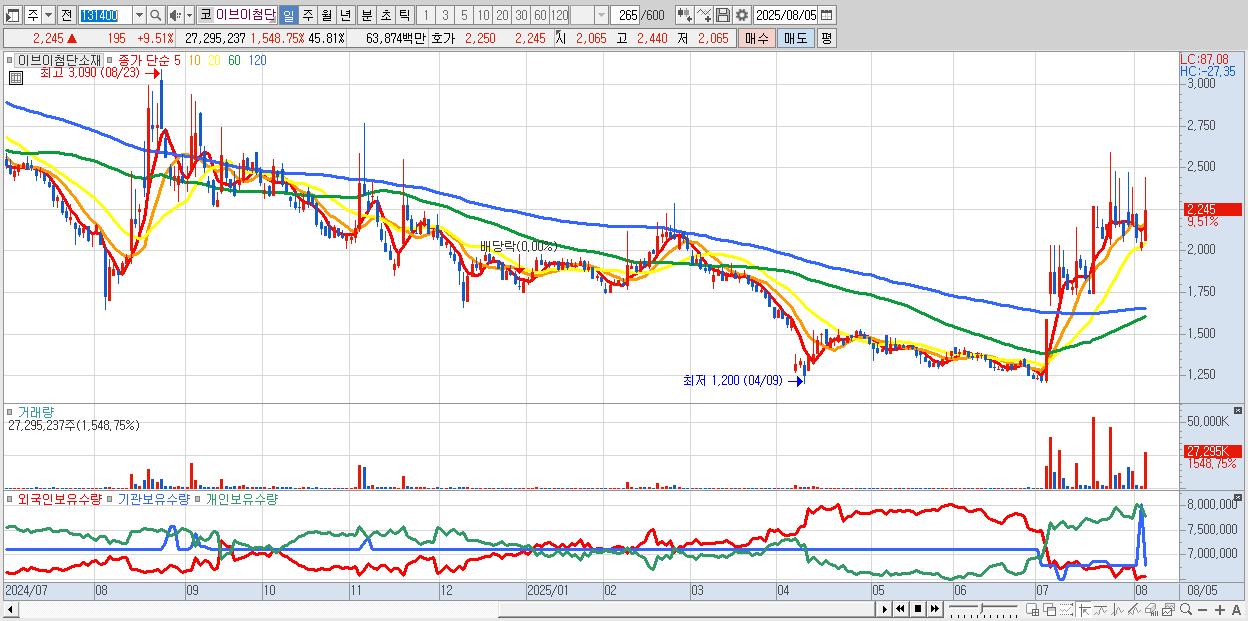The height and width of the screenshot is (621, 1248).
Task: Click the trend line drawing icon
Action: (1101, 610)
